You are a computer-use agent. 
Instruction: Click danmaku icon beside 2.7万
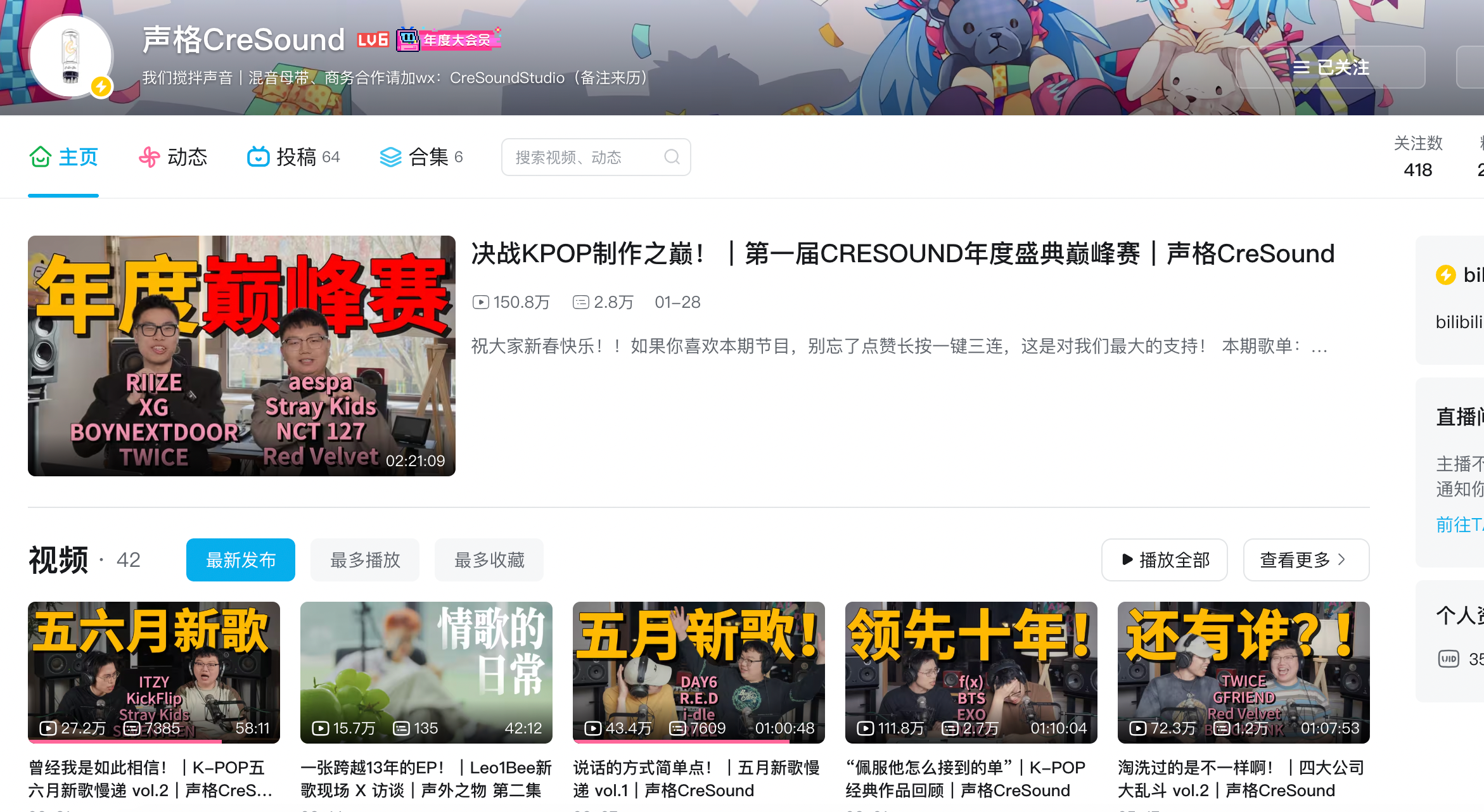(x=950, y=728)
